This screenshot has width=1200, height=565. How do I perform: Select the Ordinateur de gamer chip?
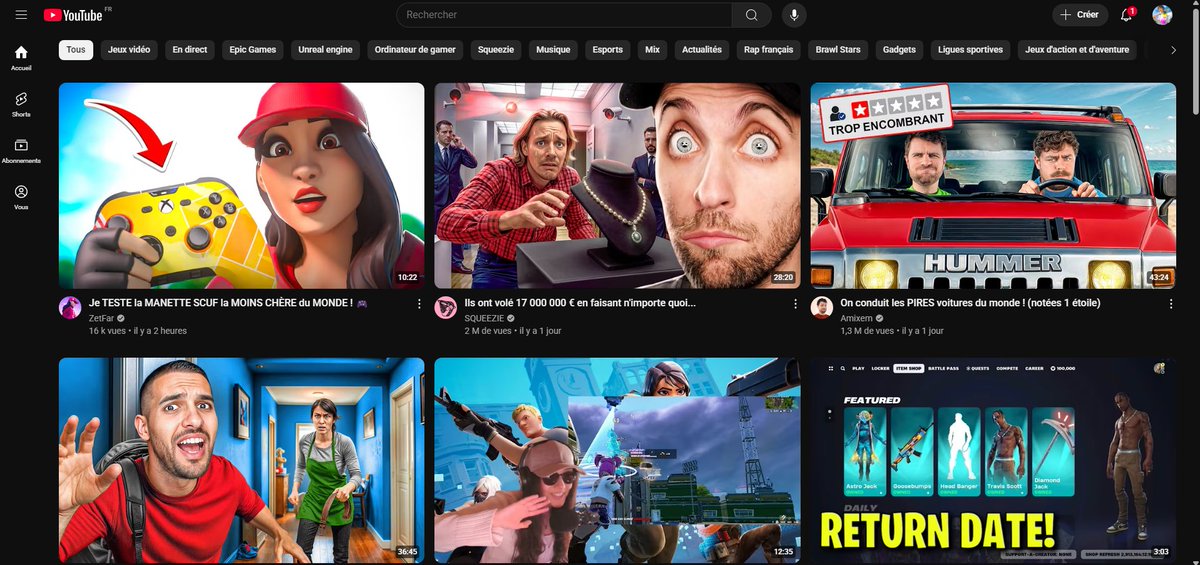click(415, 49)
